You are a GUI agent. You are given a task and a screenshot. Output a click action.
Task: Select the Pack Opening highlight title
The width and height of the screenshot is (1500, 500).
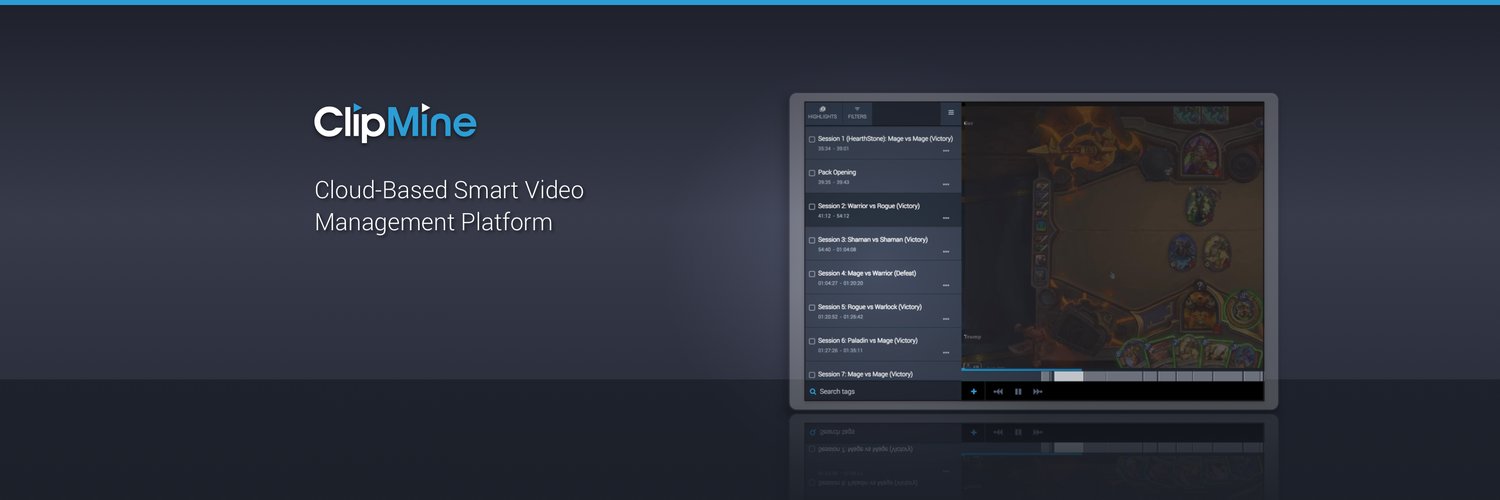click(x=837, y=172)
